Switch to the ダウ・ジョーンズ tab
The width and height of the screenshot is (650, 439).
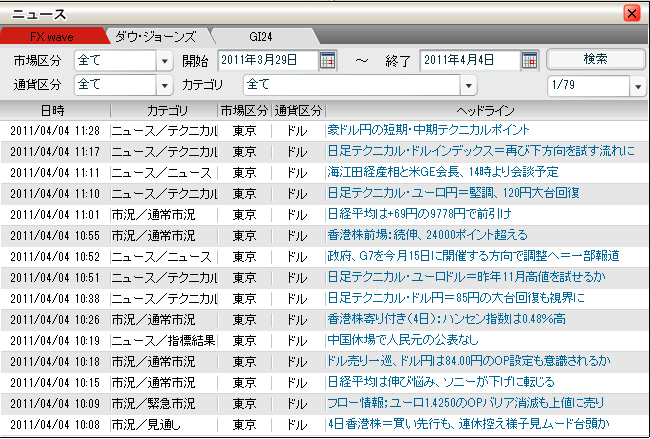155,36
